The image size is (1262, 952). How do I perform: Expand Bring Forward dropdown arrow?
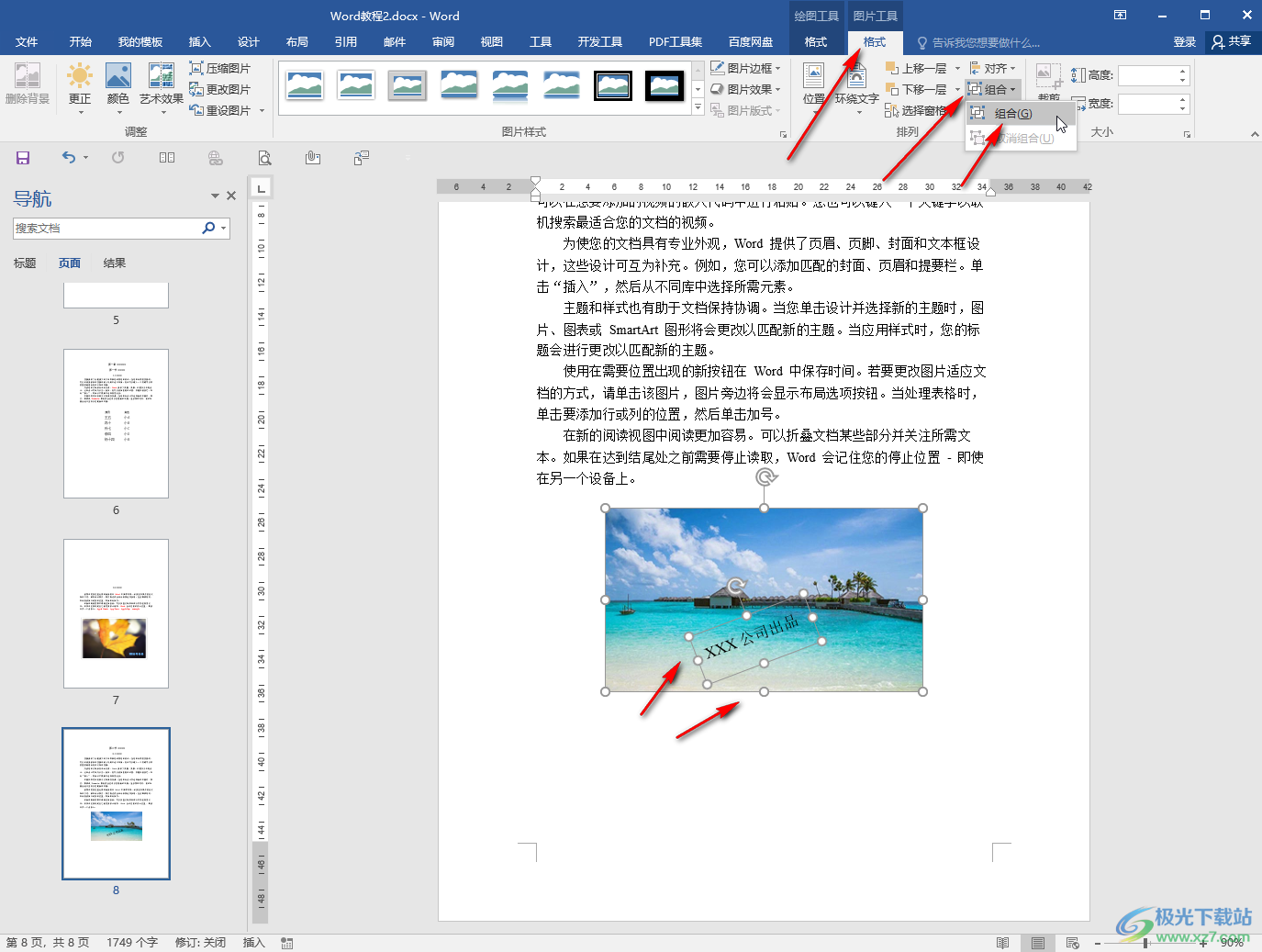(x=957, y=68)
